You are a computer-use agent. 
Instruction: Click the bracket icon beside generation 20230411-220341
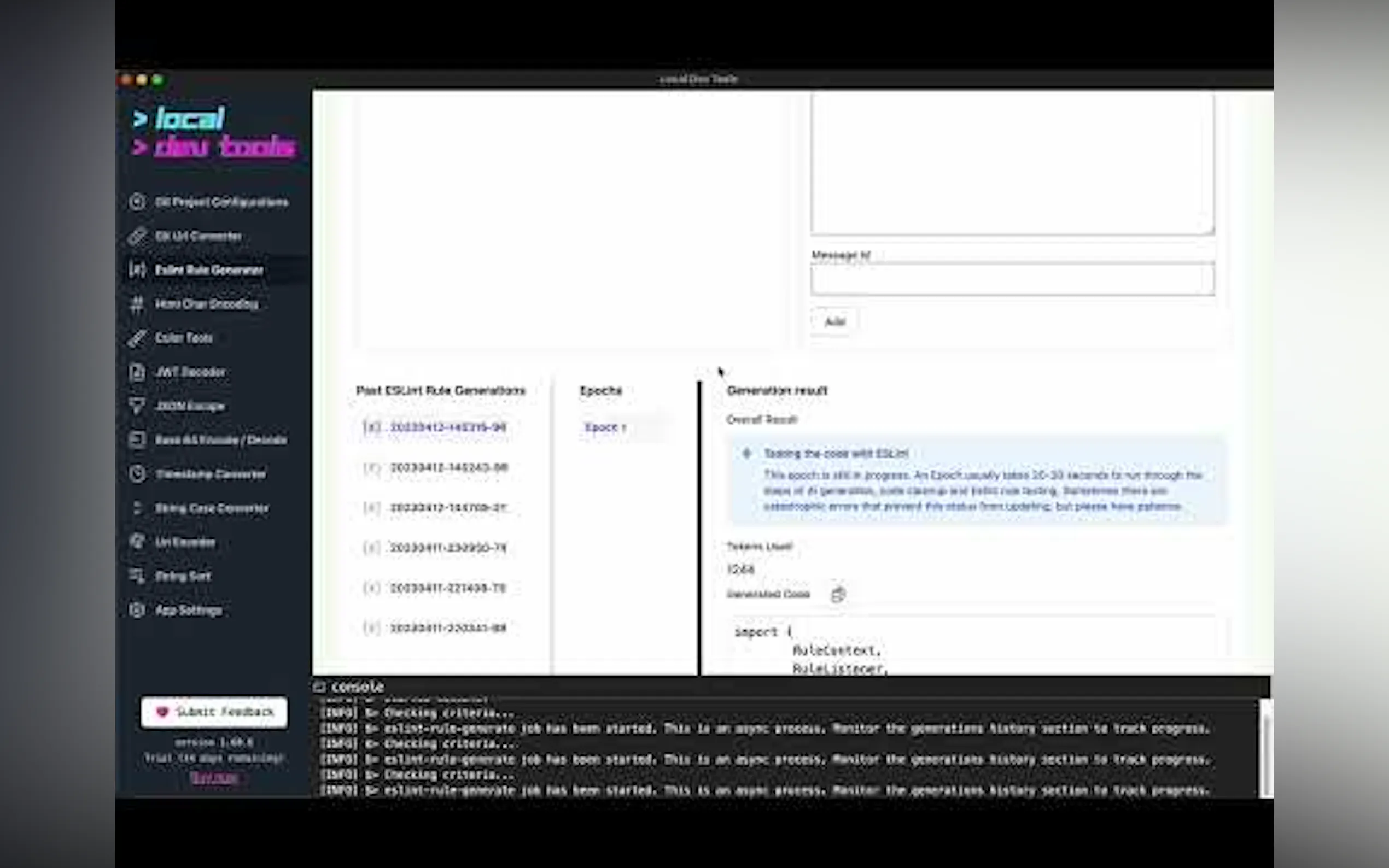click(x=371, y=628)
